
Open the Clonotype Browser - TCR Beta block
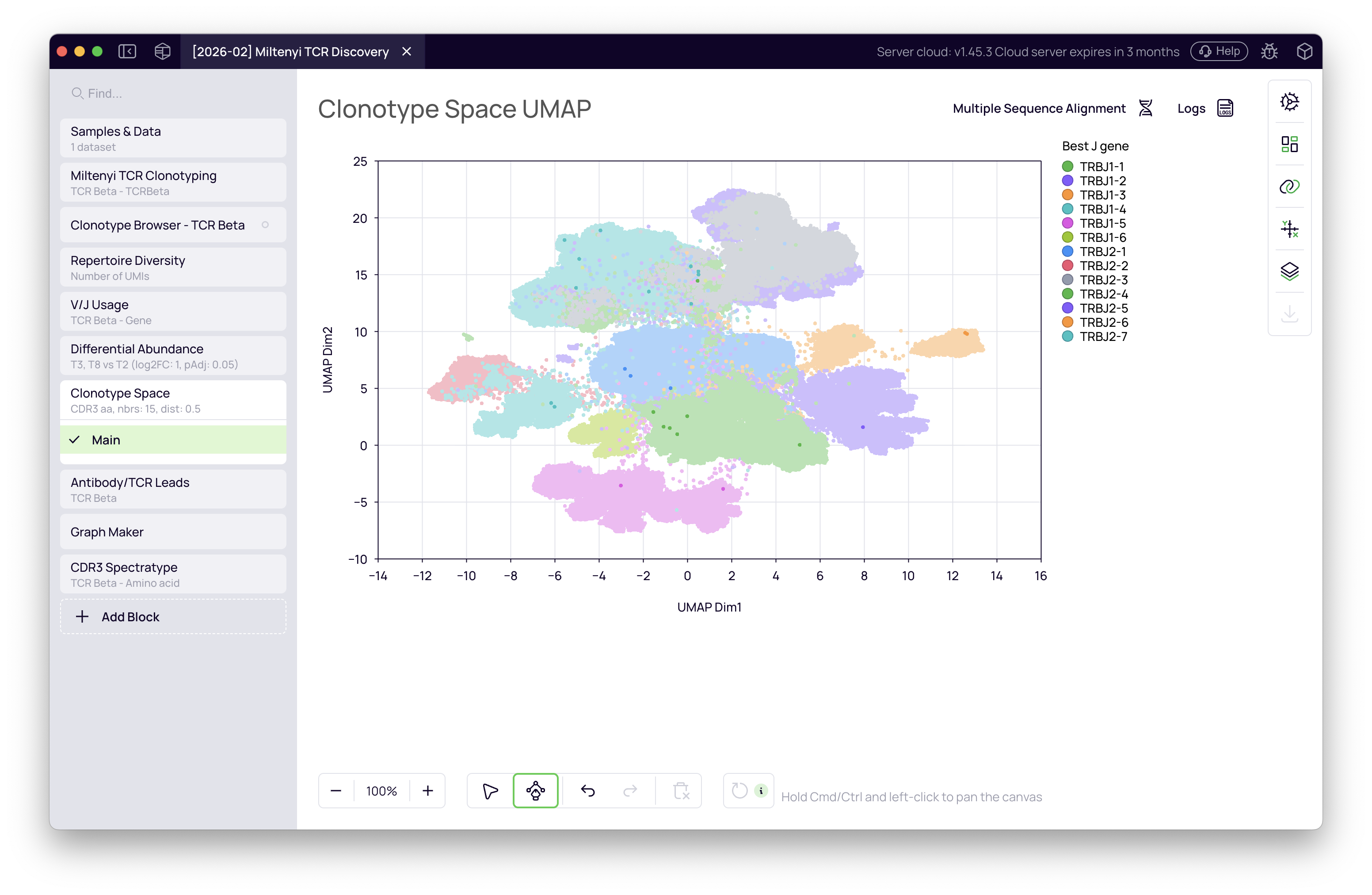[x=157, y=225]
